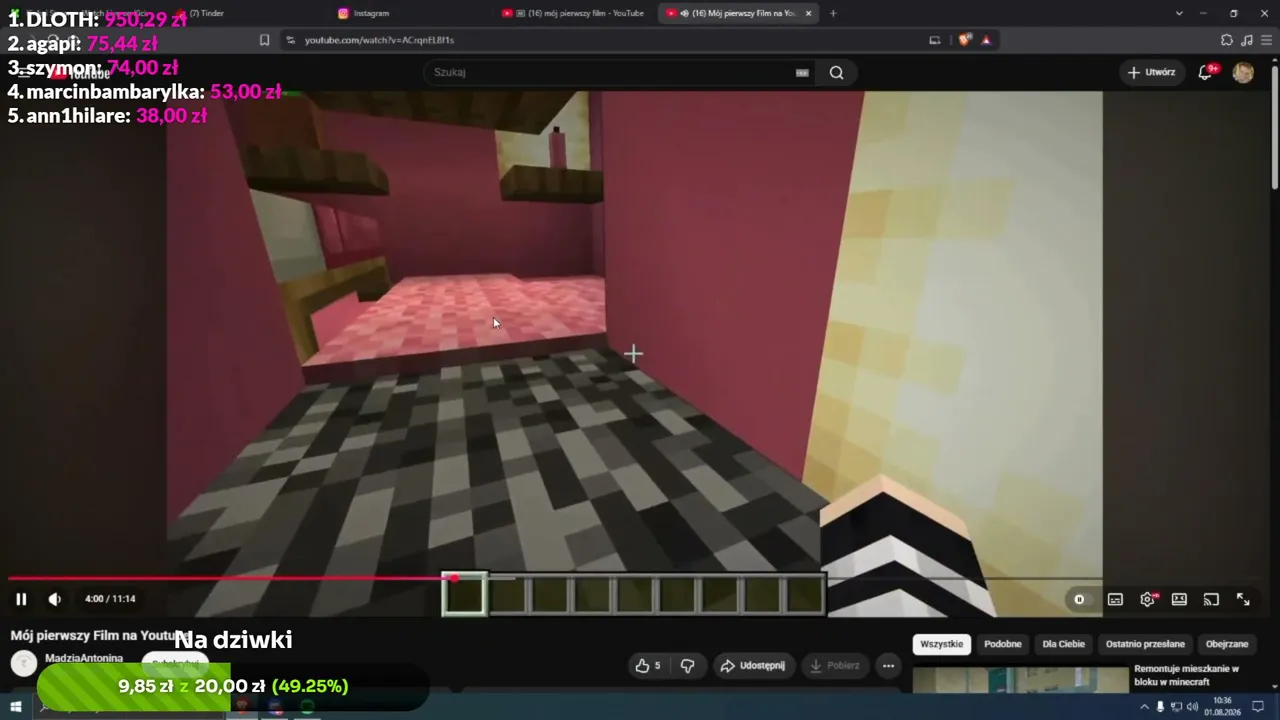The width and height of the screenshot is (1280, 720).
Task: Select the Wszystkie filter chip
Action: (x=941, y=644)
